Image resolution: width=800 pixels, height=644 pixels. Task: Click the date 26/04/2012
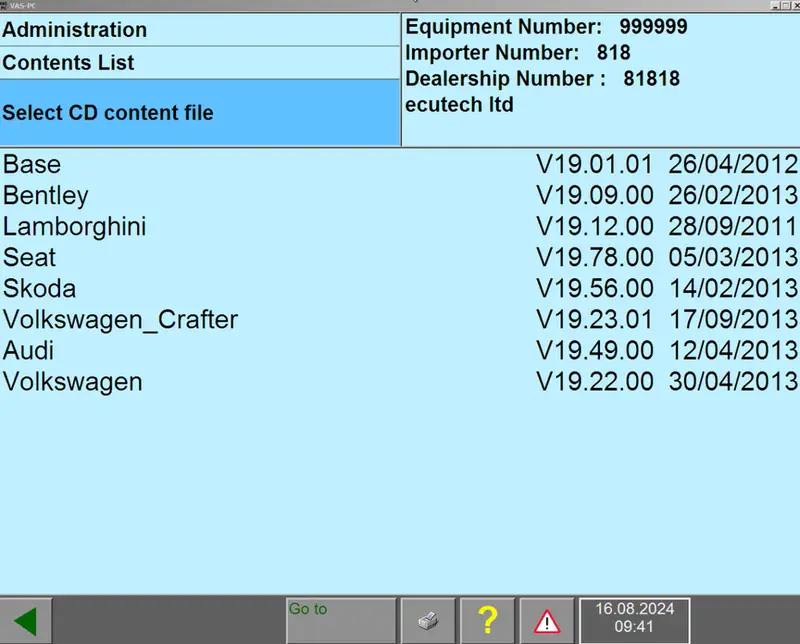[733, 164]
